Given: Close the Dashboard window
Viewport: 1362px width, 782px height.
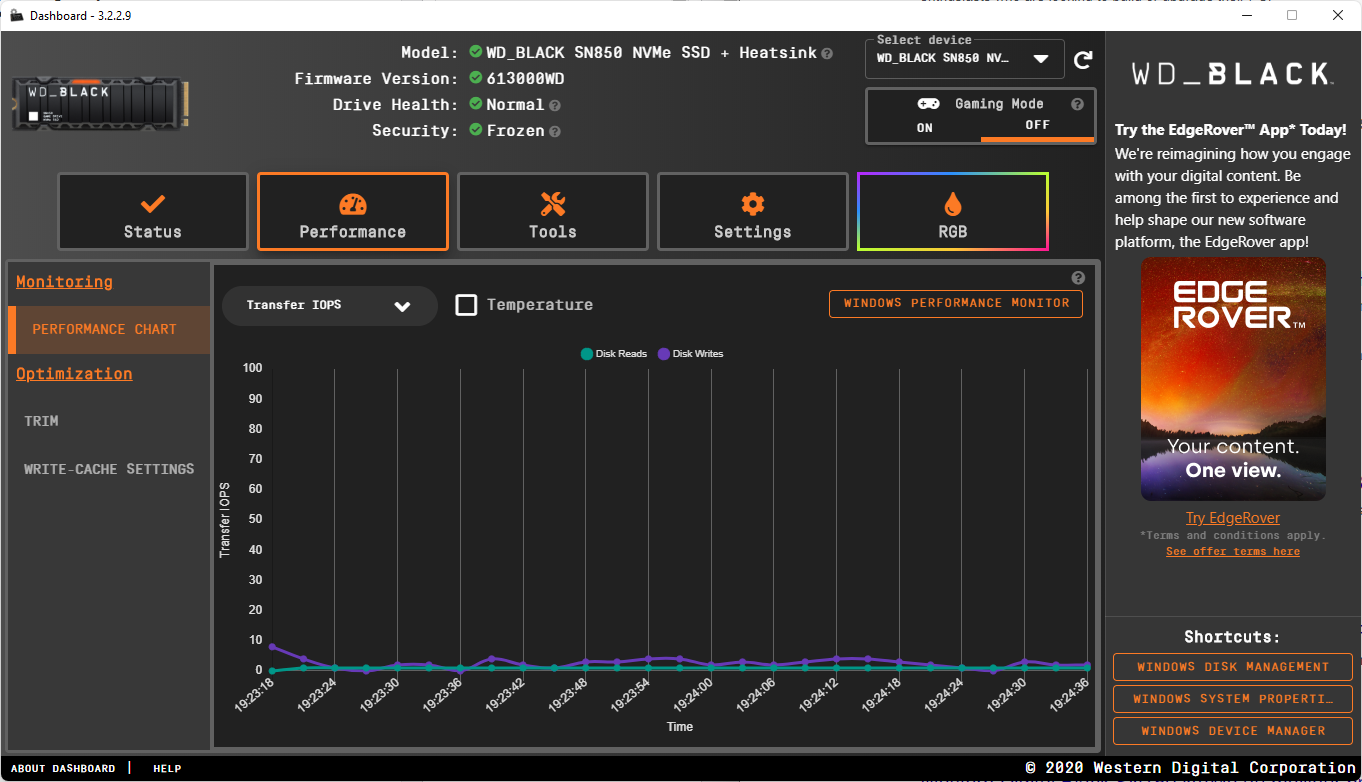Looking at the screenshot, I should tap(1338, 15).
